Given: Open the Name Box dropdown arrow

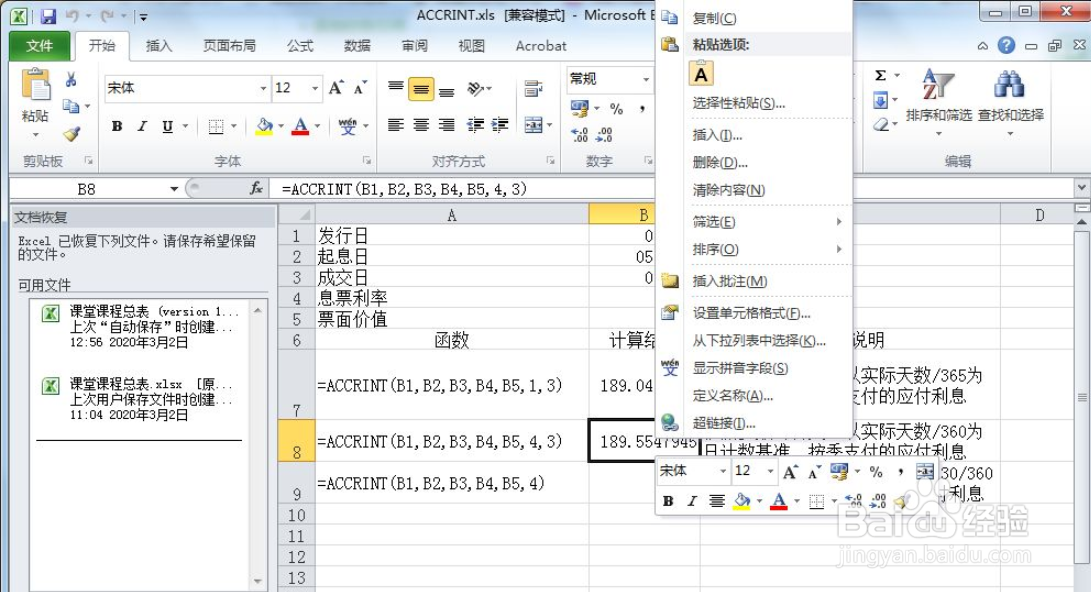Looking at the screenshot, I should point(174,189).
